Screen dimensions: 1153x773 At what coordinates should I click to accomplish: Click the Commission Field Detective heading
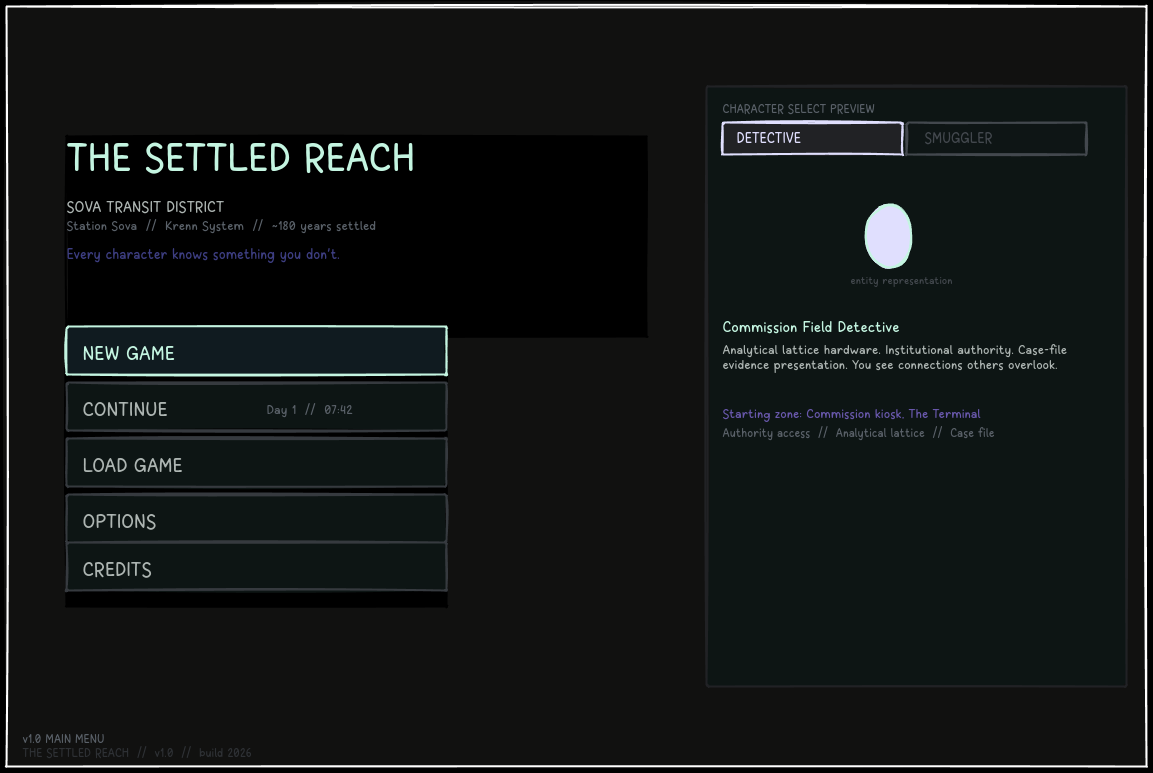[810, 327]
